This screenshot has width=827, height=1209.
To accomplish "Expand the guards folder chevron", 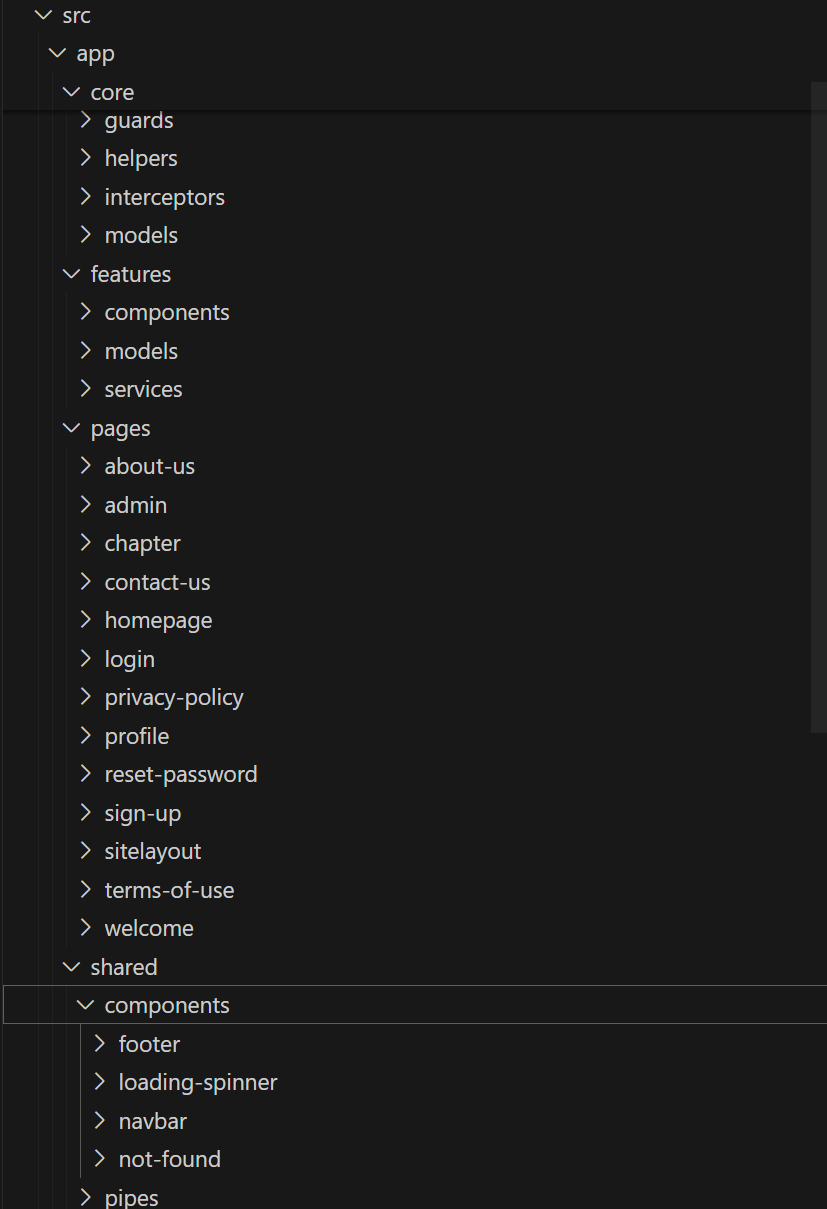I will click(86, 120).
